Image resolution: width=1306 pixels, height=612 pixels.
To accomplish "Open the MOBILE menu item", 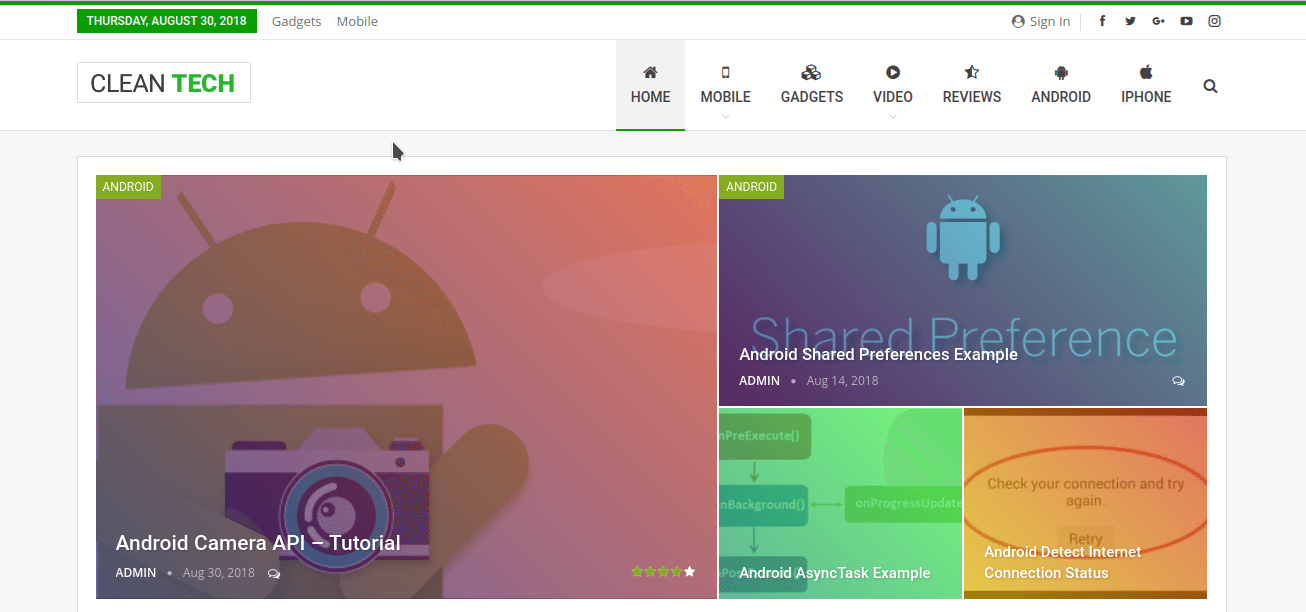I will 726,97.
